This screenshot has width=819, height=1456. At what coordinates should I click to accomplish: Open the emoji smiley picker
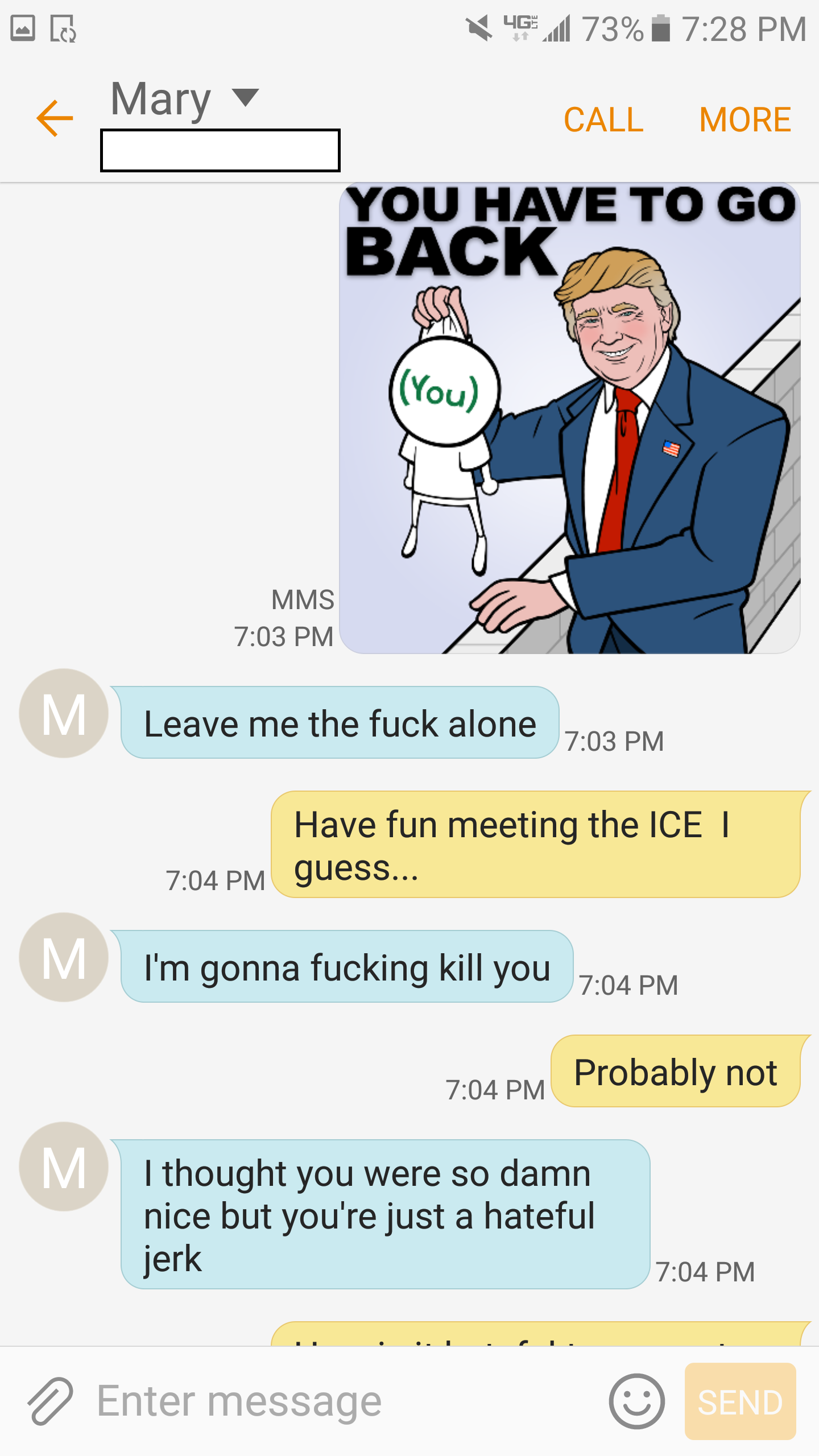point(636,1401)
